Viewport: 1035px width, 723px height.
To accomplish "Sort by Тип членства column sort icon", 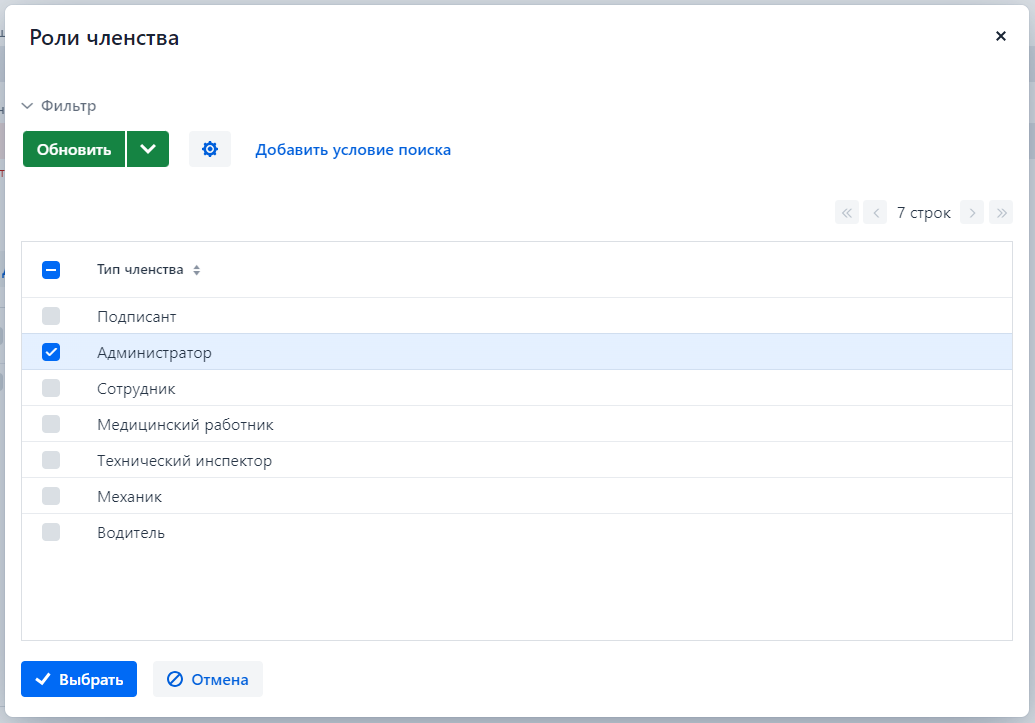I will [197, 270].
